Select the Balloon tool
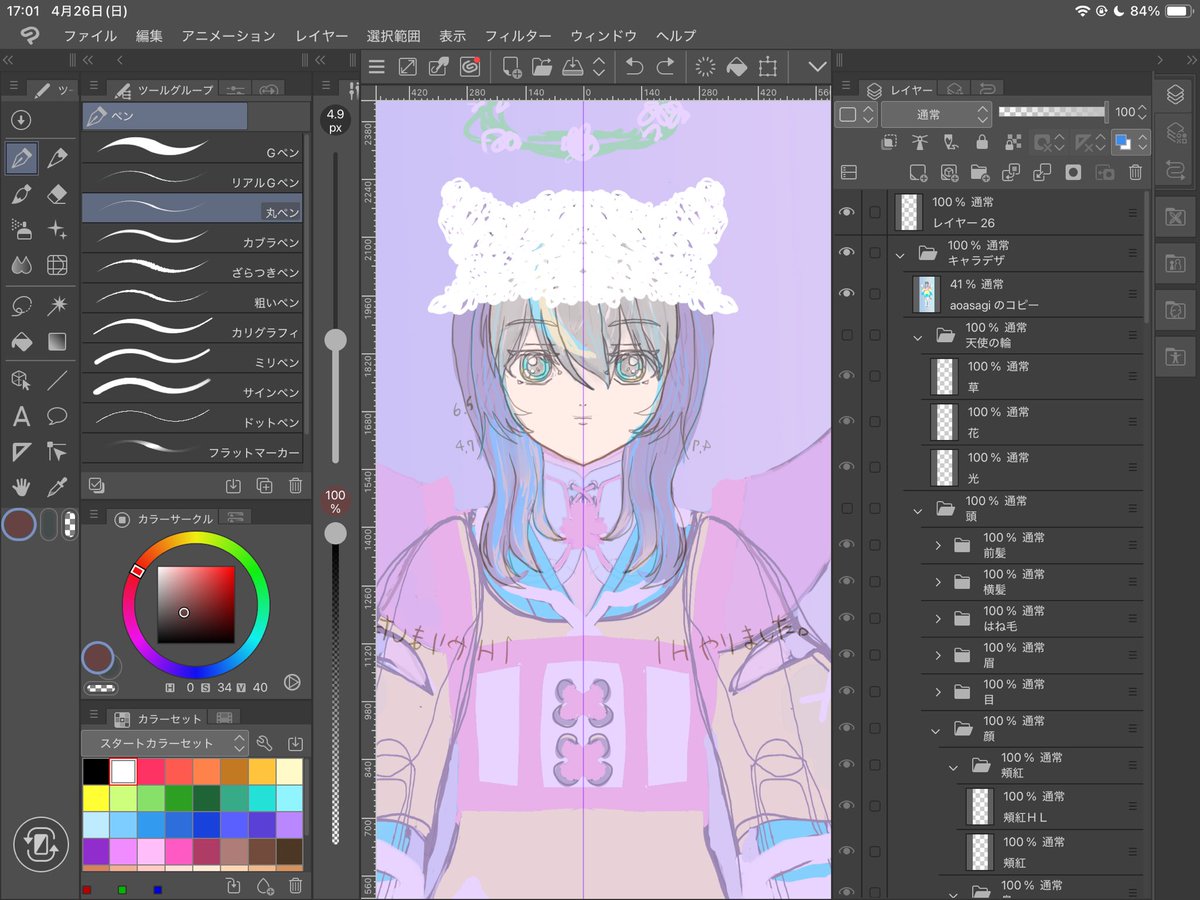Screen dimensions: 1200x900 point(57,416)
